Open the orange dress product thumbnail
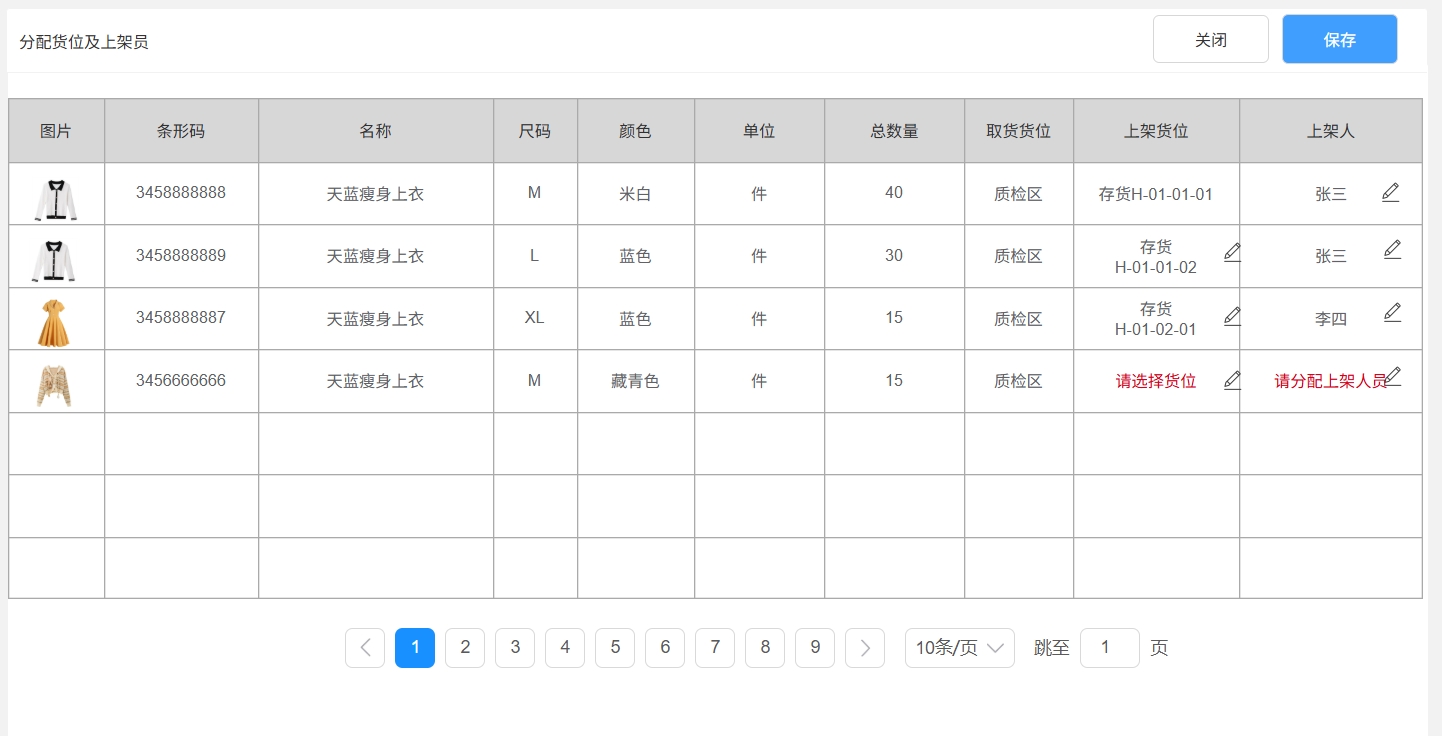1442x736 pixels. click(55, 322)
